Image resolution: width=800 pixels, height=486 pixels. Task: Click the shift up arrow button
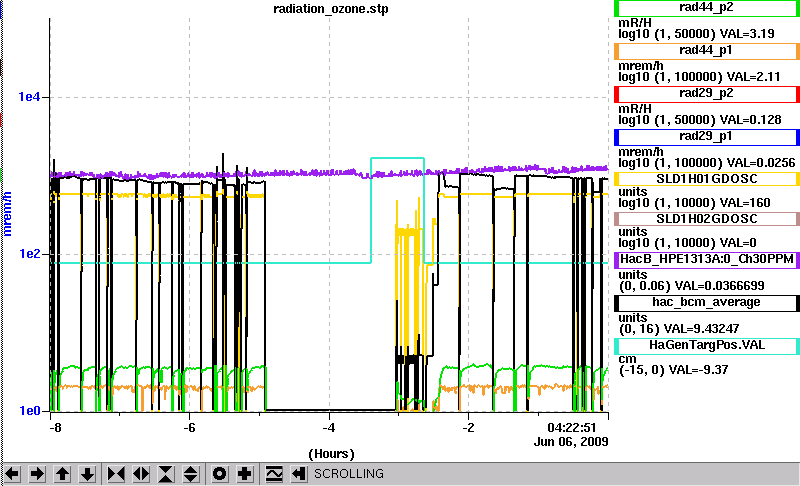click(62, 474)
